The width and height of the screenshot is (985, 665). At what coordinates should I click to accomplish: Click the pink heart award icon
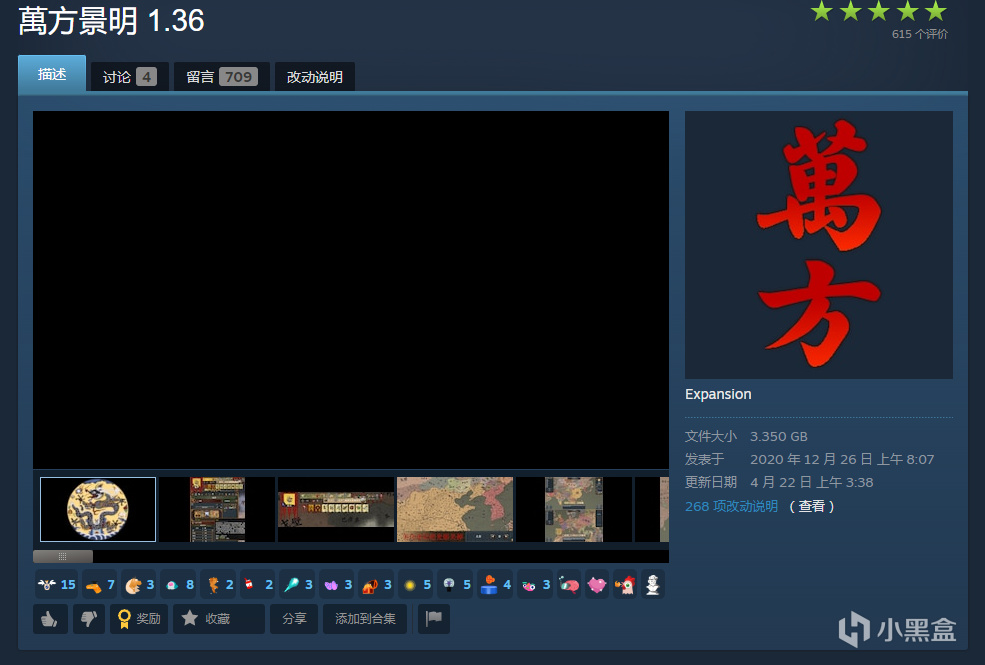coord(597,585)
